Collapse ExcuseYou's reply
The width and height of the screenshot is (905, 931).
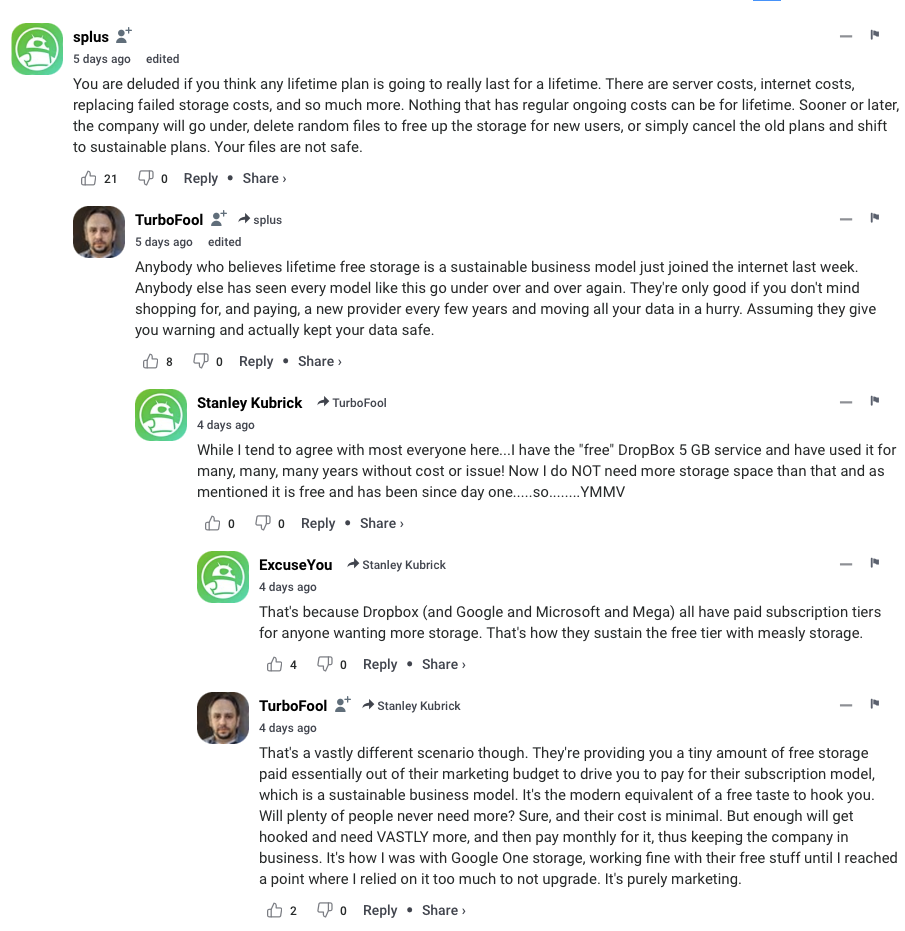pyautogui.click(x=846, y=564)
